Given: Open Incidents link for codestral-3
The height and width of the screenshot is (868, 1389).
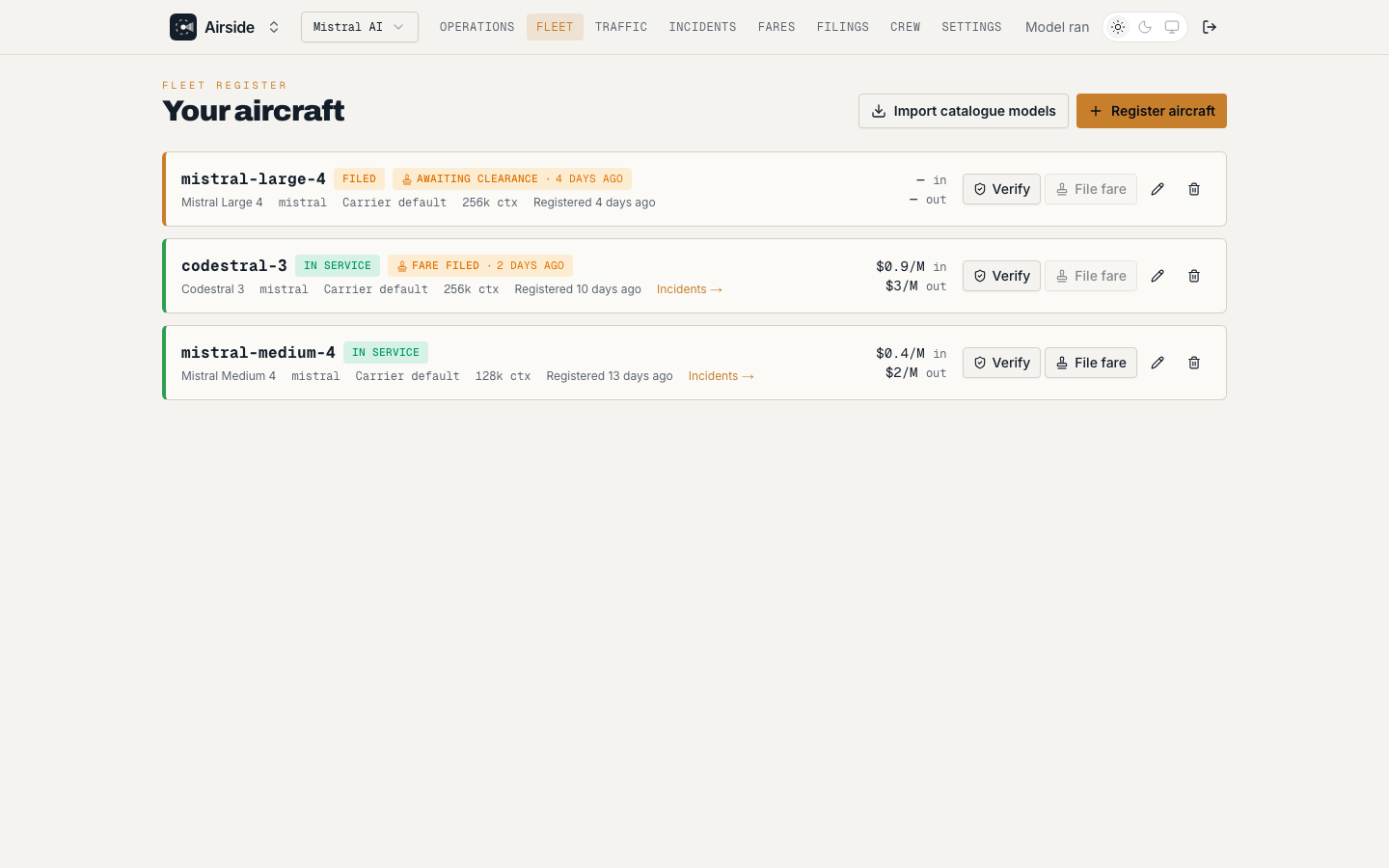Looking at the screenshot, I should click(690, 289).
